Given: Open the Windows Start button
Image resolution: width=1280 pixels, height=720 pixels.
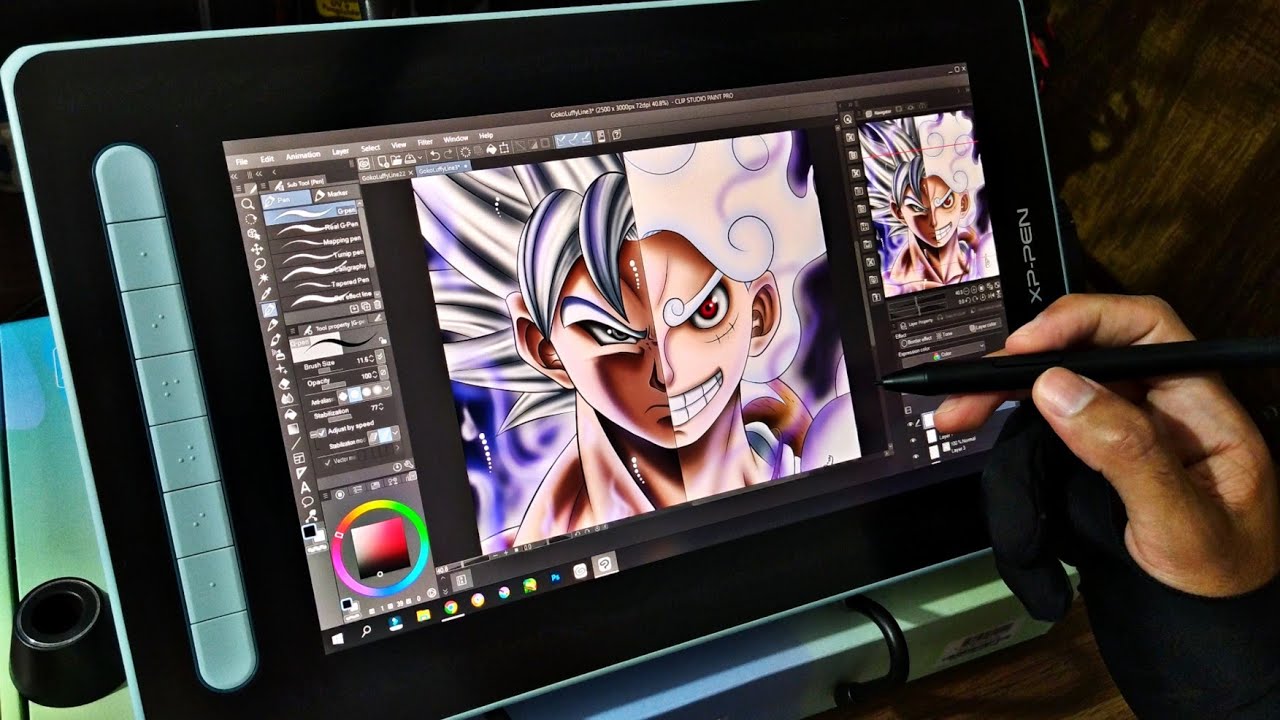Looking at the screenshot, I should (x=338, y=638).
